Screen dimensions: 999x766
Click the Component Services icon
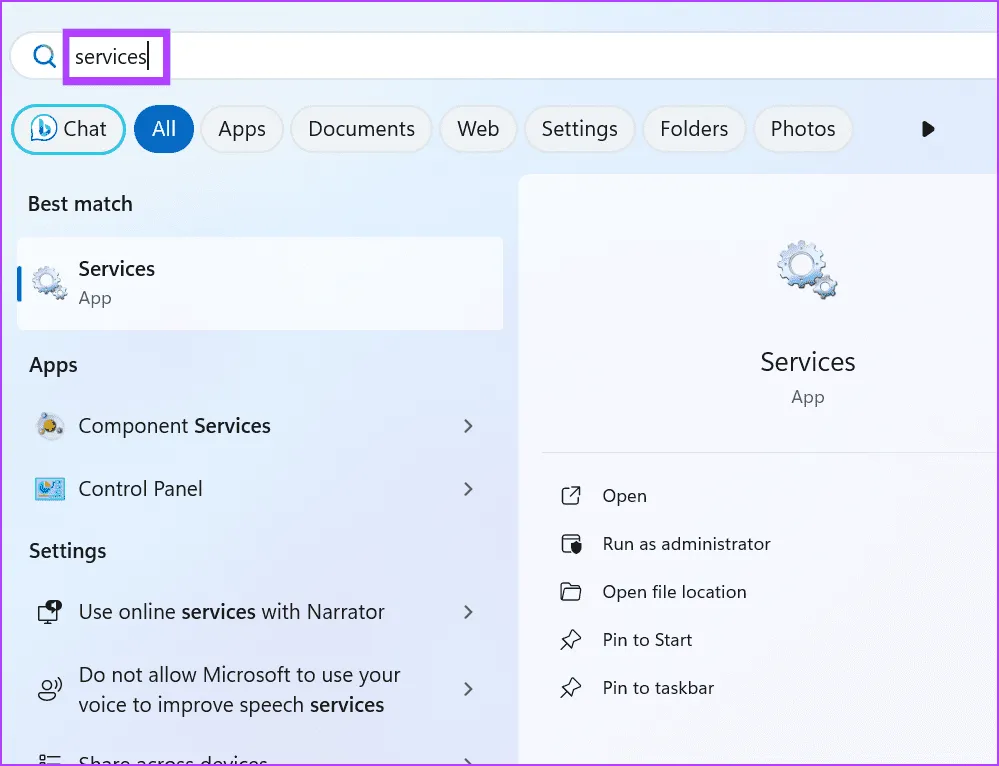[49, 426]
